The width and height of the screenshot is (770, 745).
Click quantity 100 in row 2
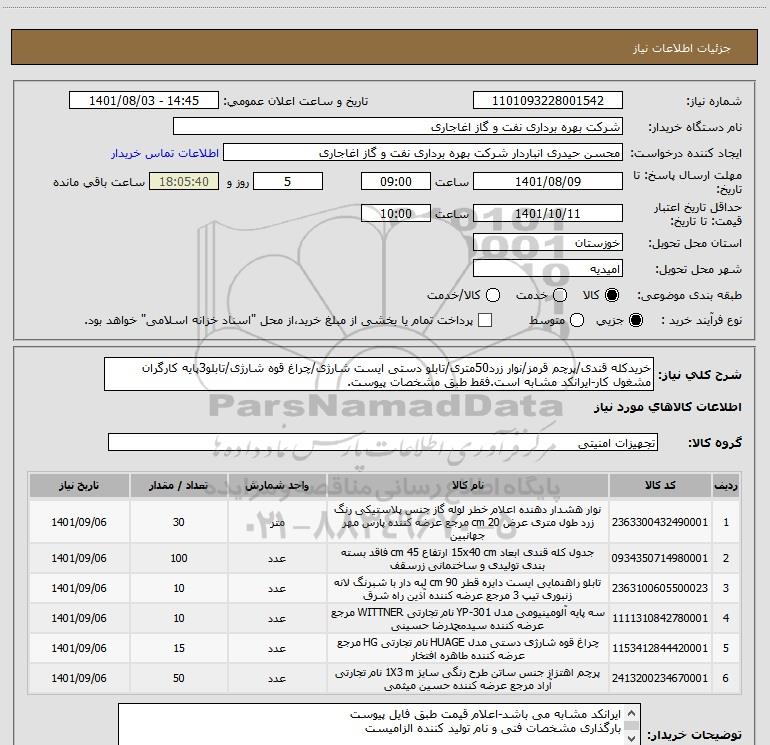point(179,558)
